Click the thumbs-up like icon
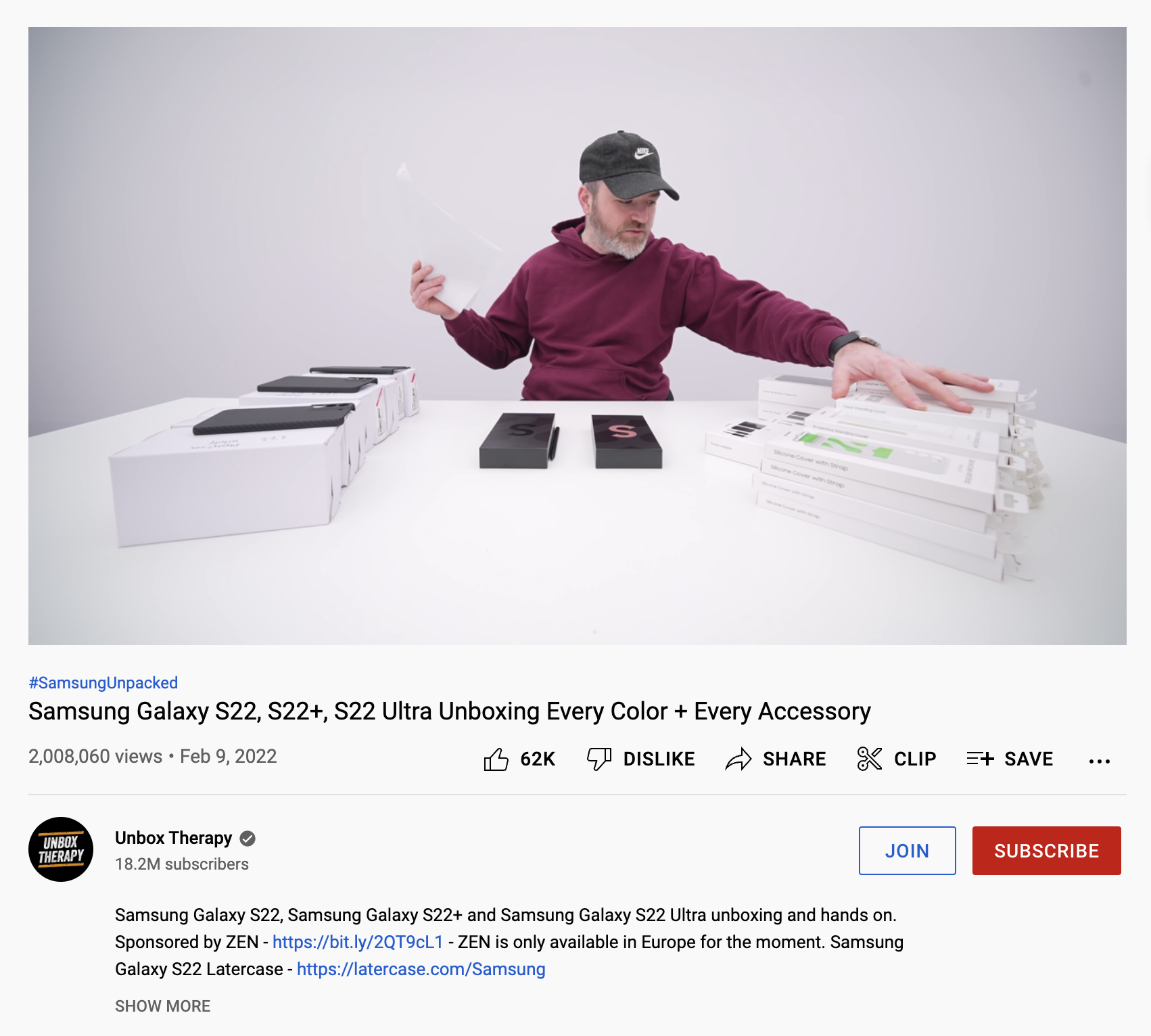The height and width of the screenshot is (1036, 1151). pos(496,759)
